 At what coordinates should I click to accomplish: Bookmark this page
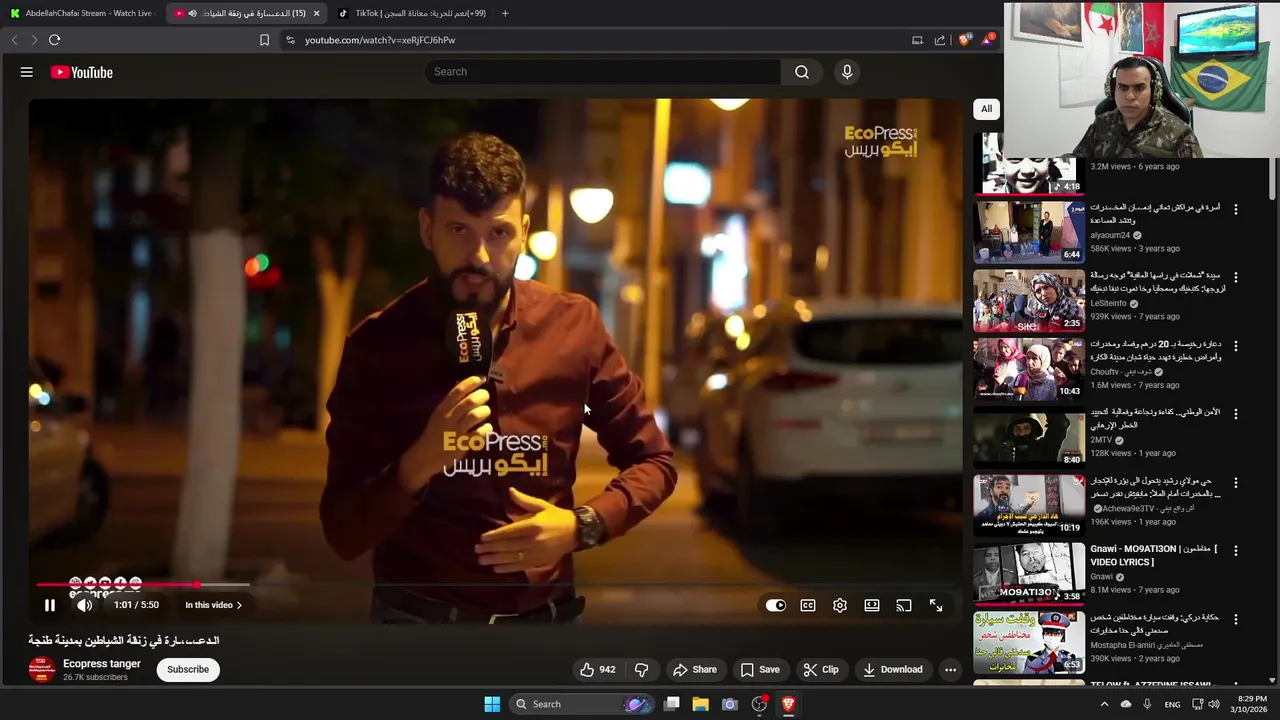coord(264,40)
